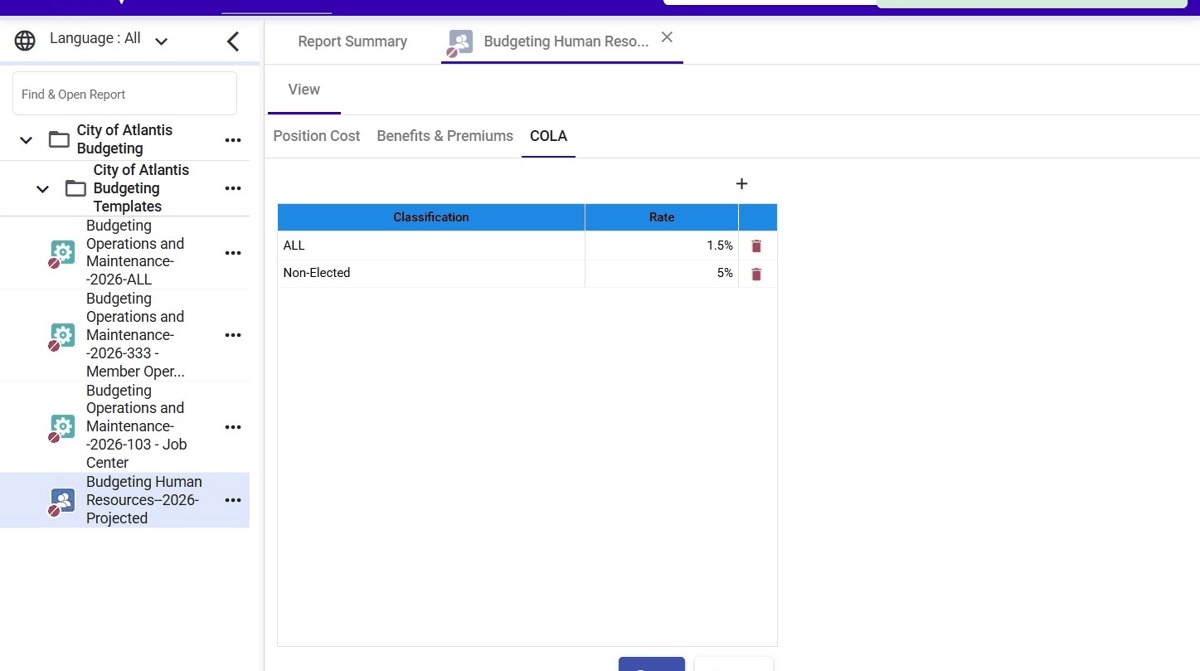Switch to the Benefits & Premiums tab

click(445, 136)
